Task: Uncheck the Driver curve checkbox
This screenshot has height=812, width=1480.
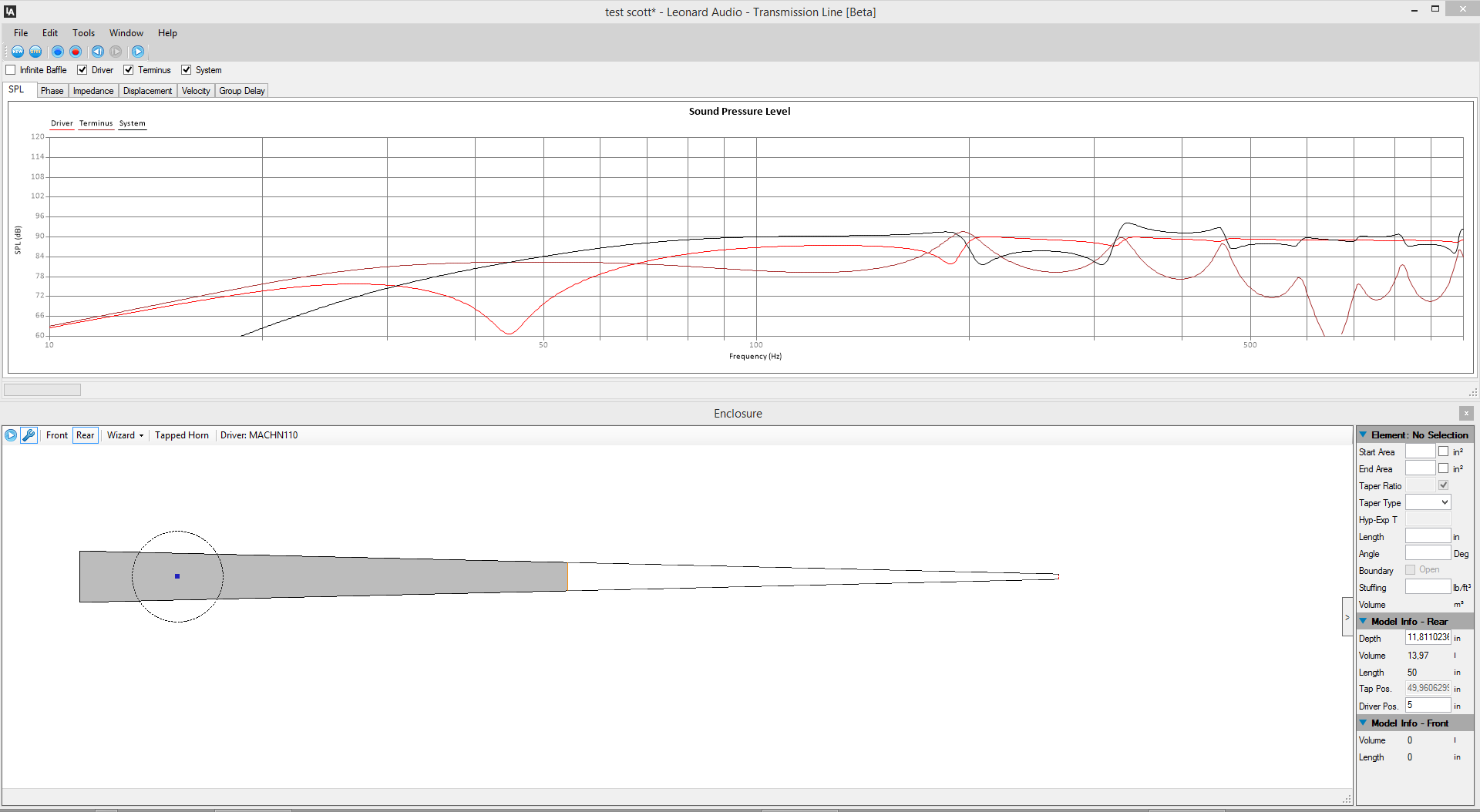Action: point(82,70)
